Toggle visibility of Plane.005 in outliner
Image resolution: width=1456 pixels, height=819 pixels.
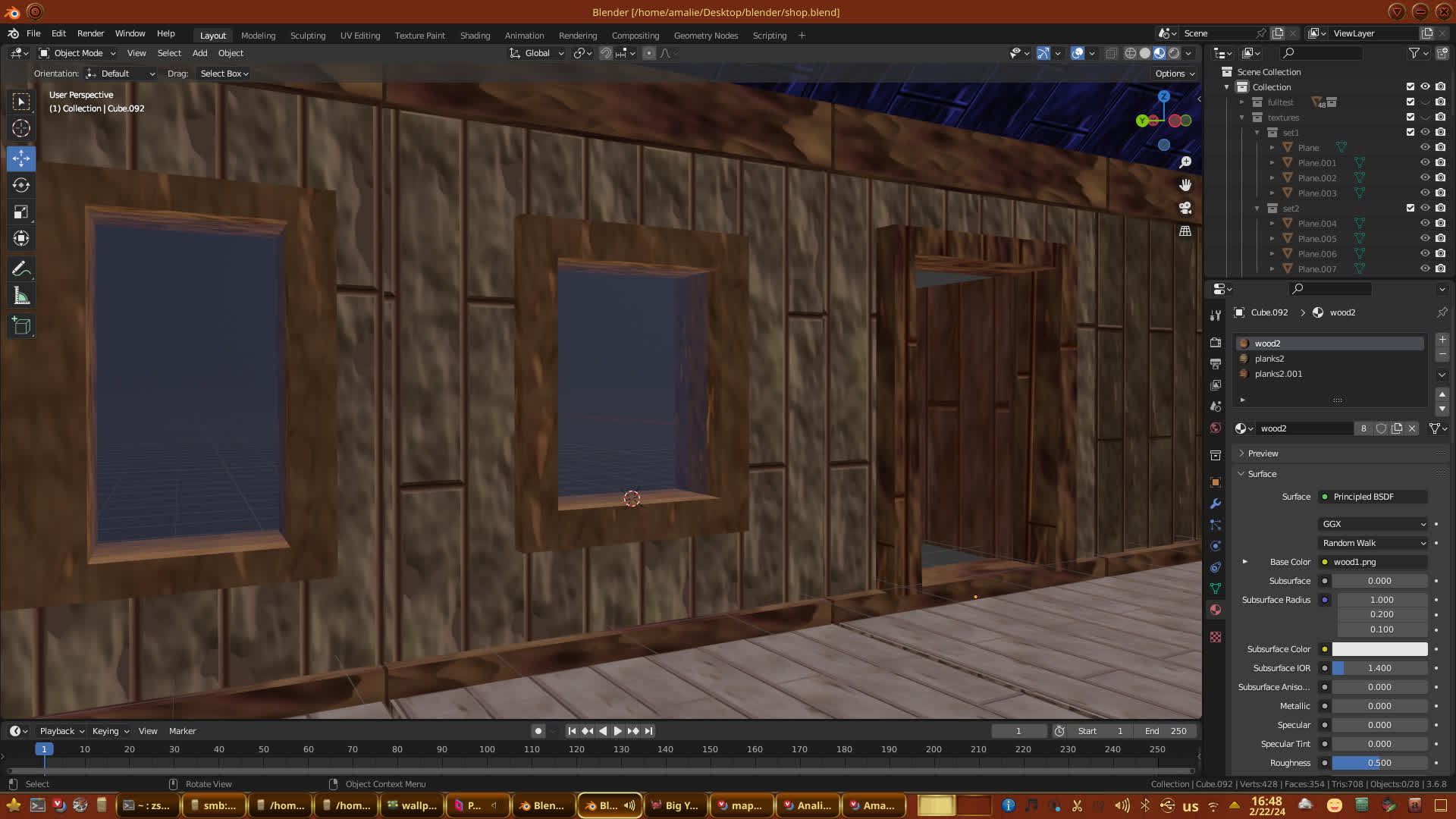(x=1425, y=238)
